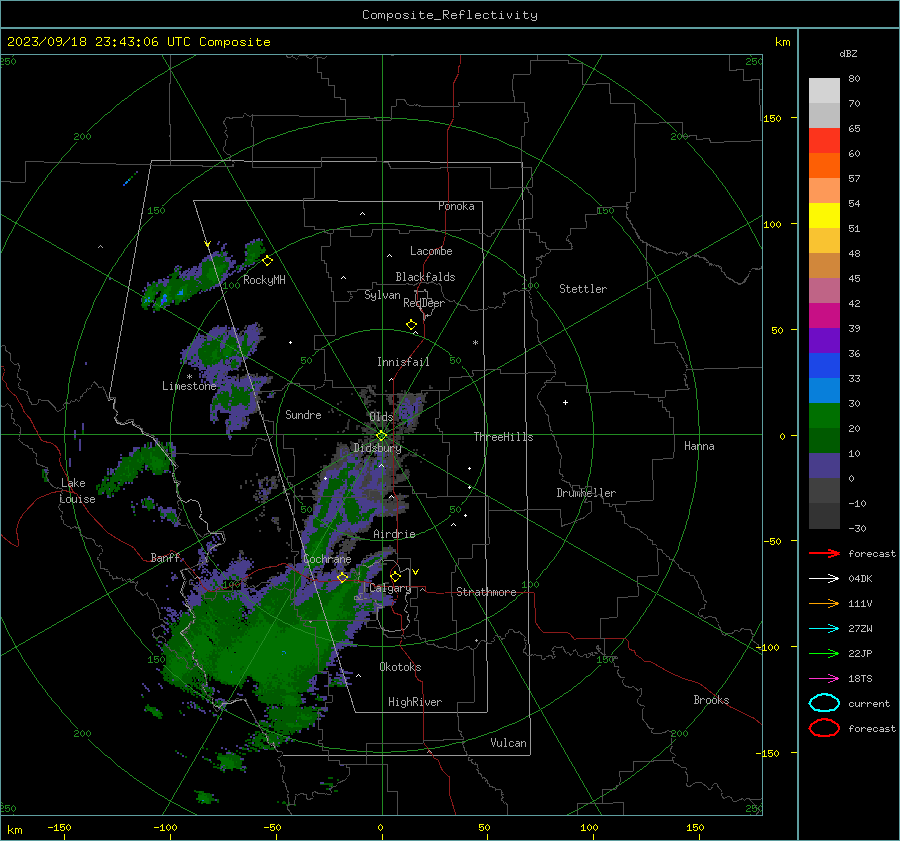Click the Lake Louise label
Image resolution: width=900 pixels, height=841 pixels.
coord(77,491)
